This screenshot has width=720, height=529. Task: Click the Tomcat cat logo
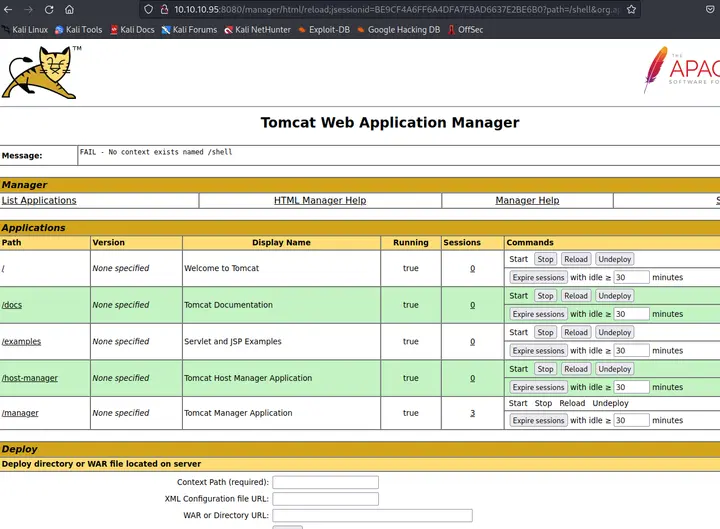[x=40, y=73]
